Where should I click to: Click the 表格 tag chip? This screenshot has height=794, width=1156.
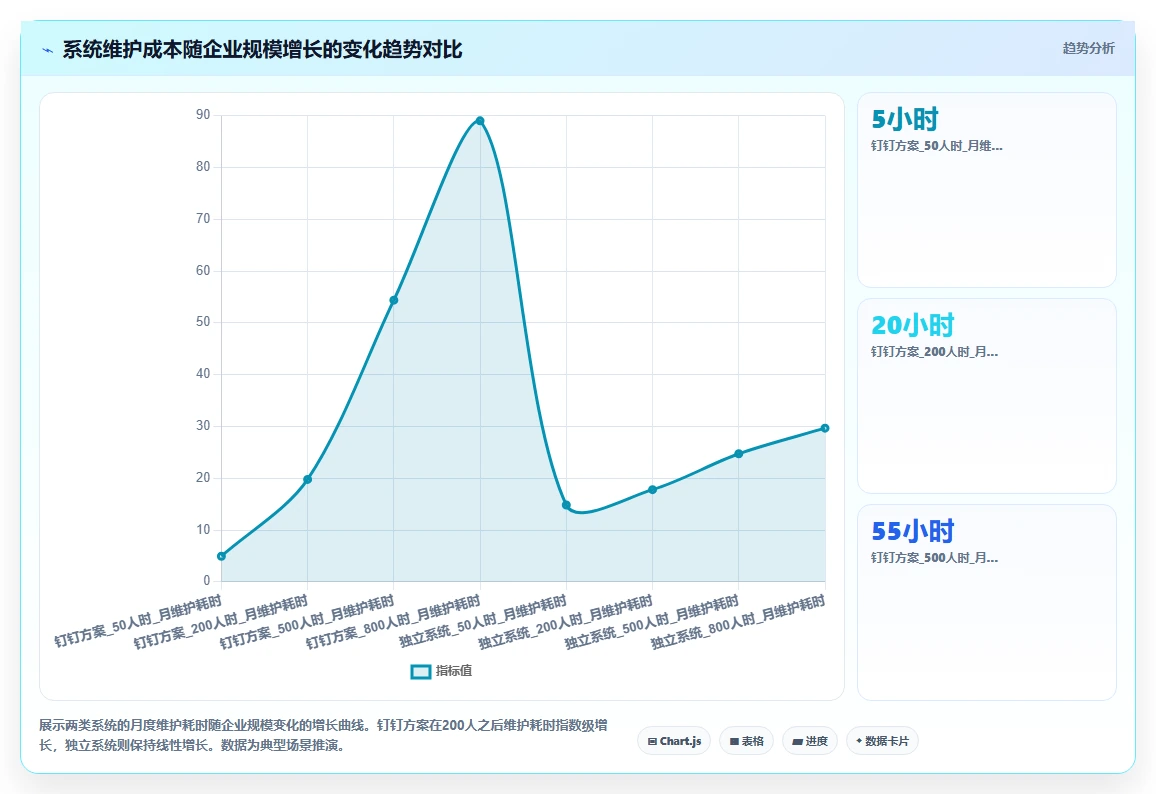tap(746, 741)
